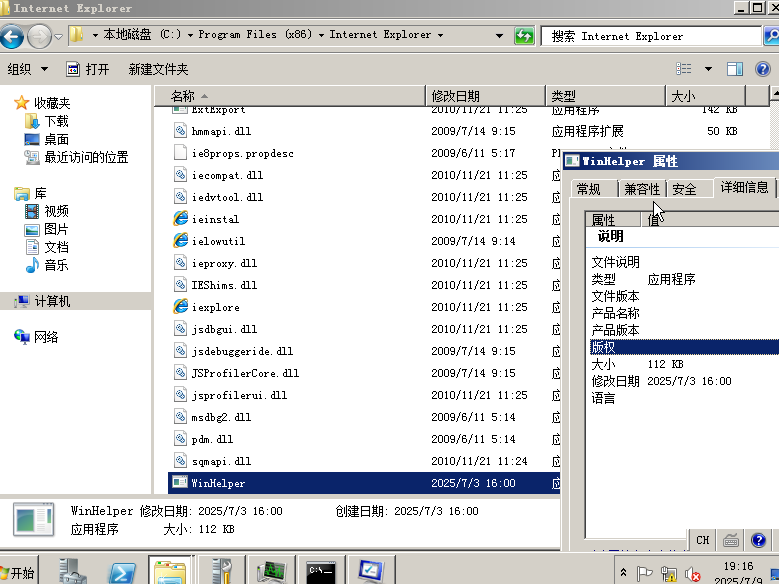Click the search magnifier icon
The image size is (779, 584).
tap(772, 36)
